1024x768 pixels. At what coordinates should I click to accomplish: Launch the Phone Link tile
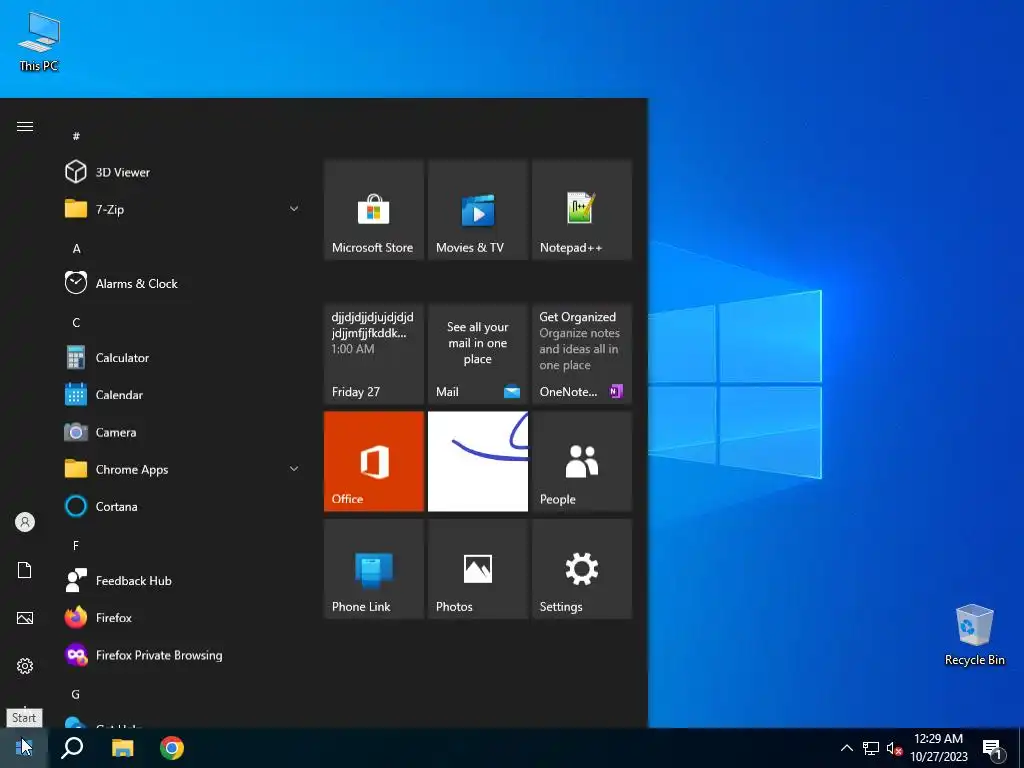374,569
